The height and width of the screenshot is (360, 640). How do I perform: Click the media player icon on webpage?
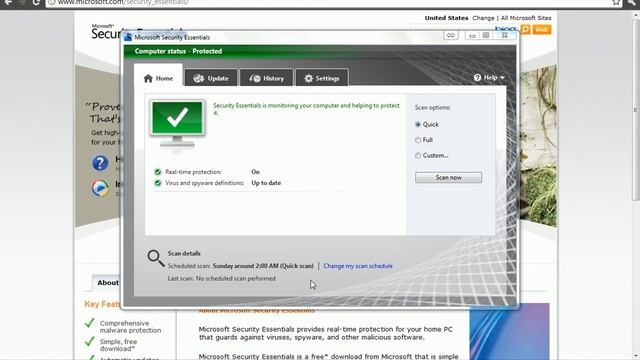pos(100,188)
